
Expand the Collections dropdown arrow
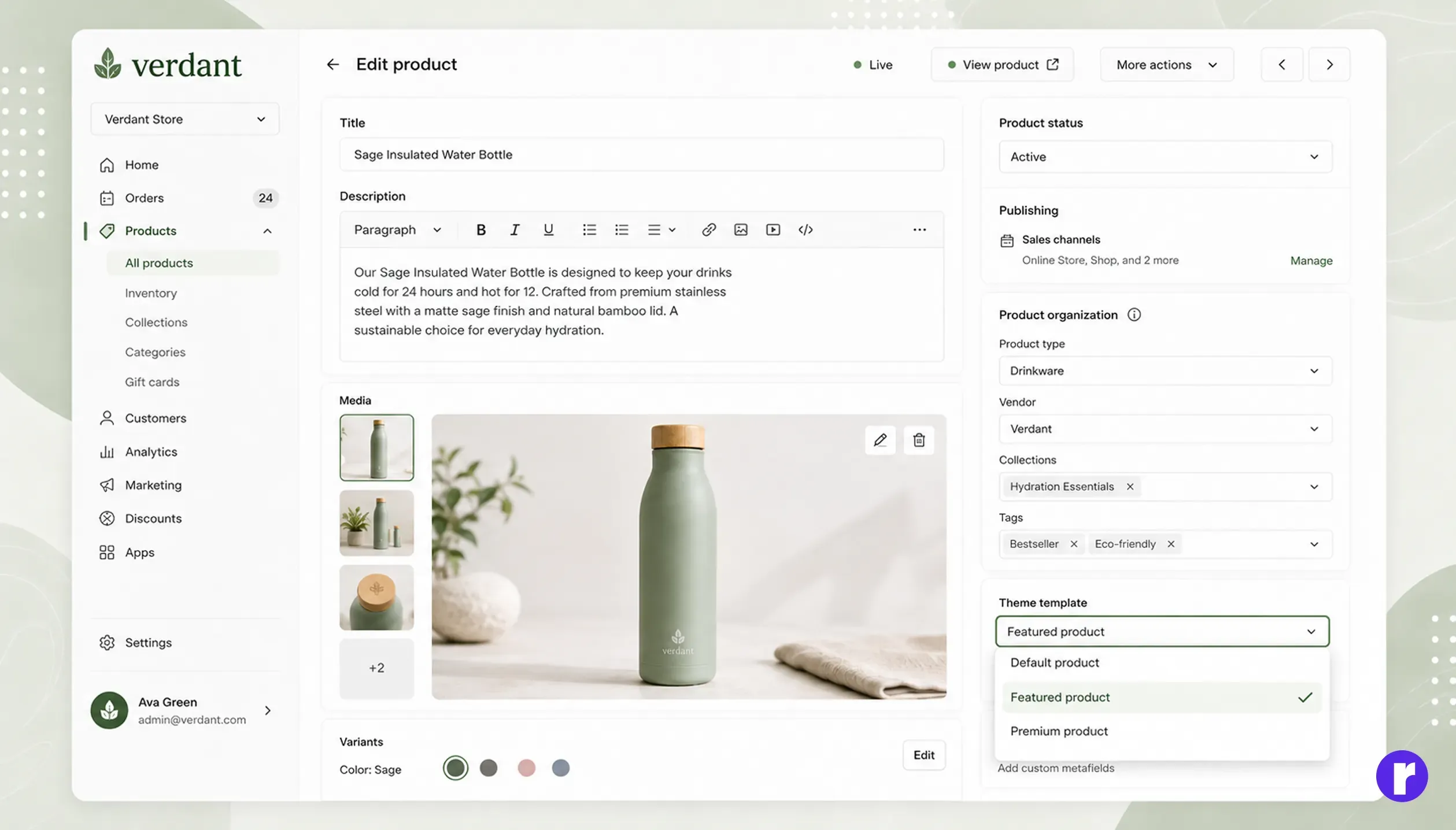click(x=1314, y=487)
